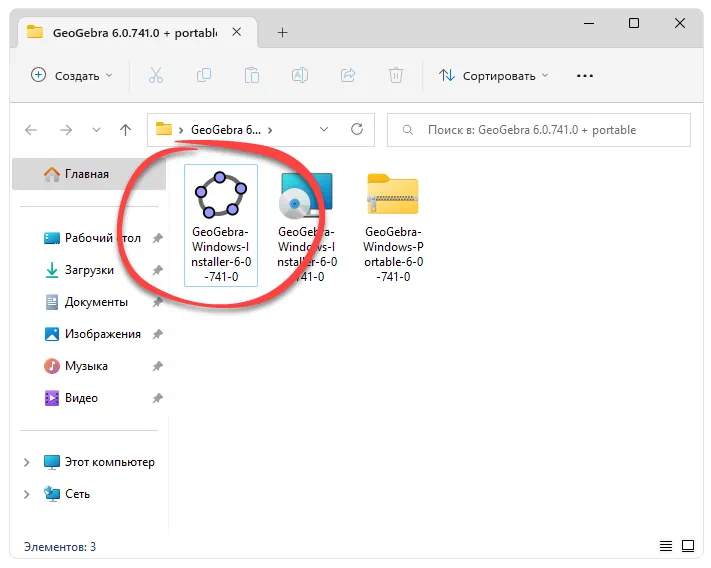Viewport: 711px width, 568px height.
Task: Click the Rename icon in toolbar
Action: pyautogui.click(x=300, y=75)
